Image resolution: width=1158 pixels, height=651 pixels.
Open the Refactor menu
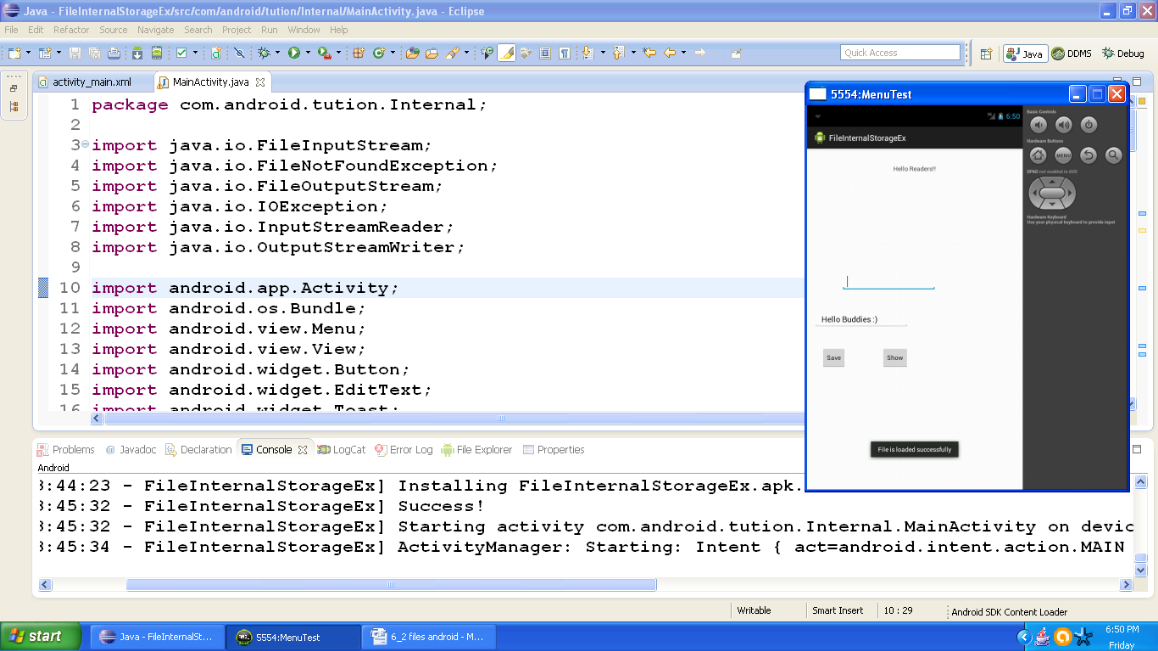[x=71, y=30]
